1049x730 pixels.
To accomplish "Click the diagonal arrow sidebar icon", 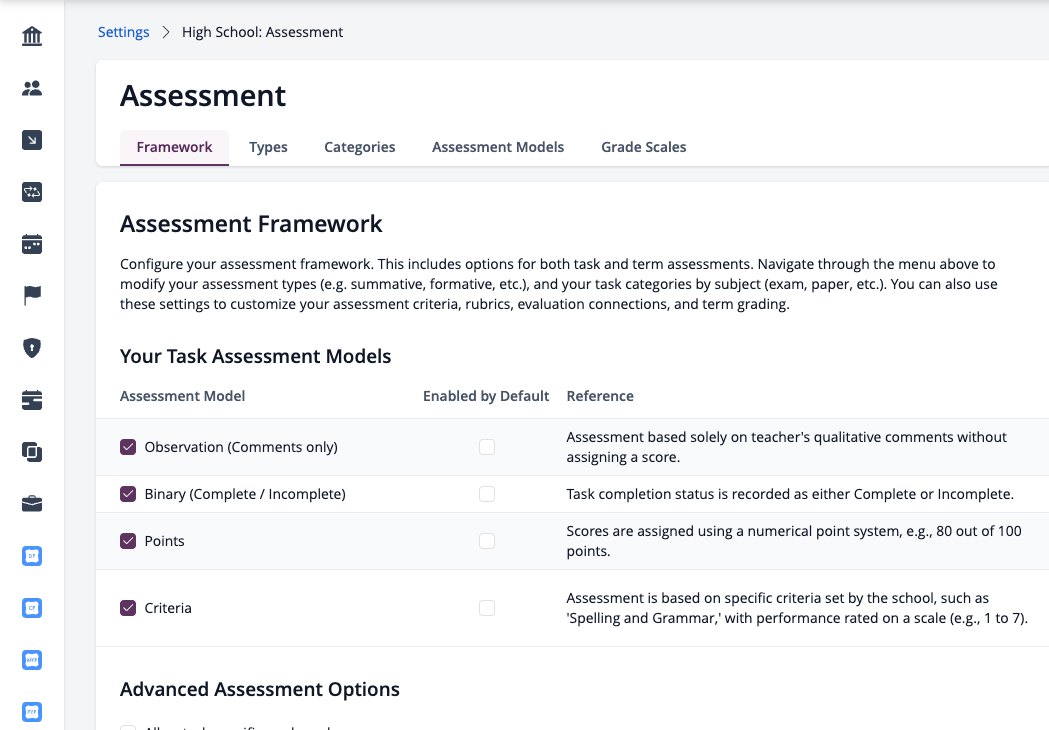I will 31,140.
